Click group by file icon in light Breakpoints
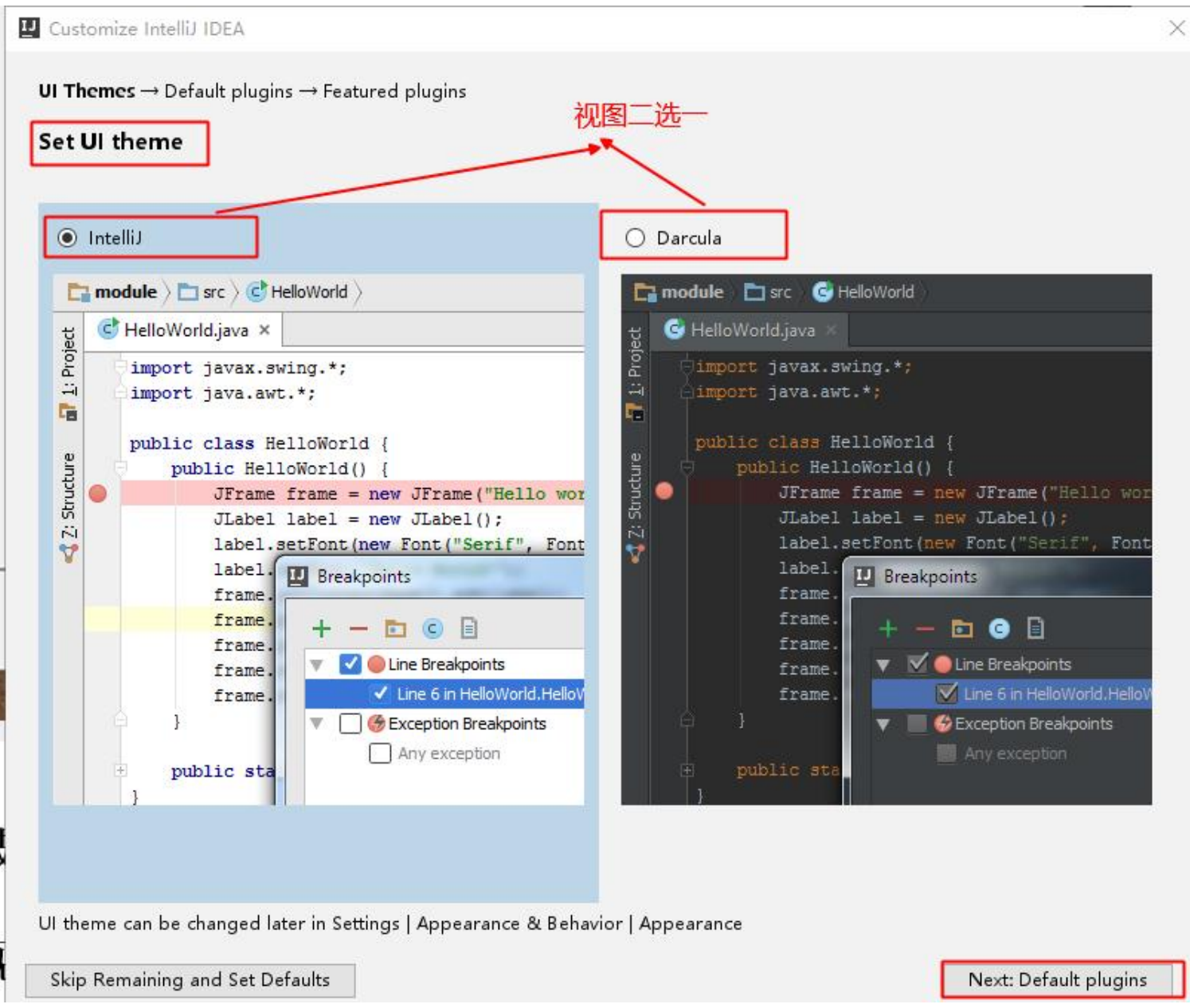 (469, 628)
